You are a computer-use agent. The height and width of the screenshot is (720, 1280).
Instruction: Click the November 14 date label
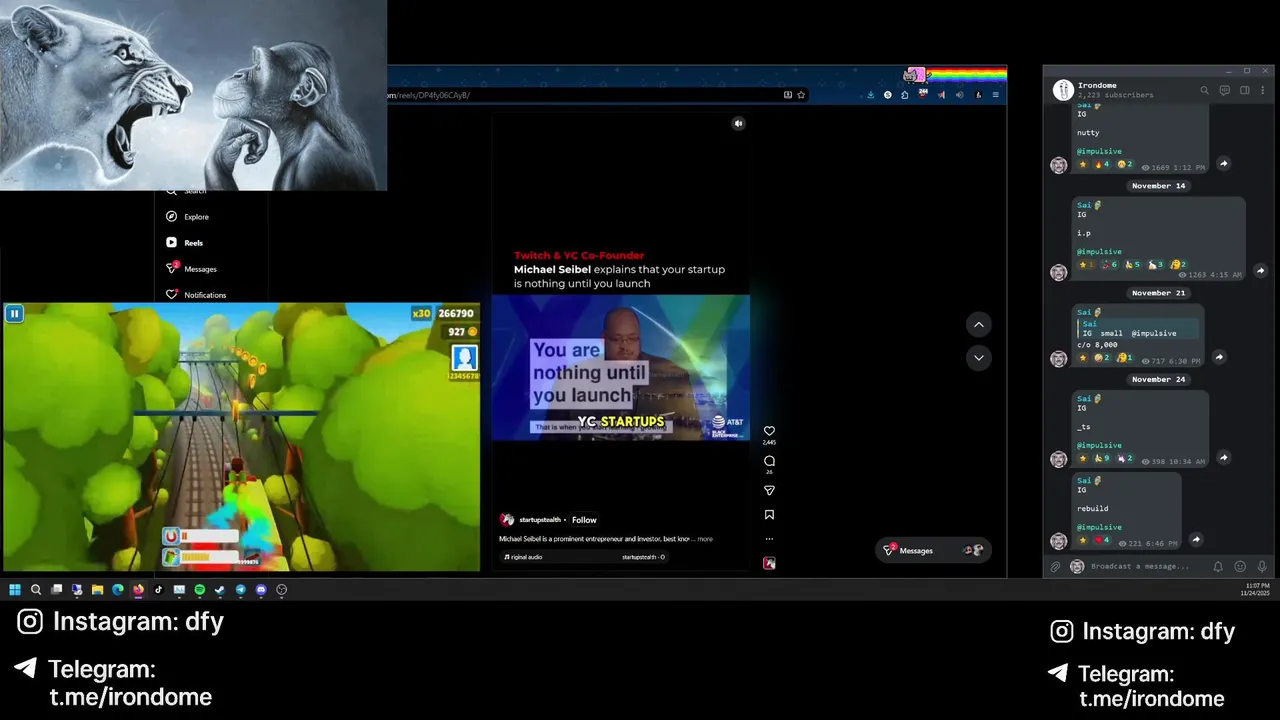1158,186
